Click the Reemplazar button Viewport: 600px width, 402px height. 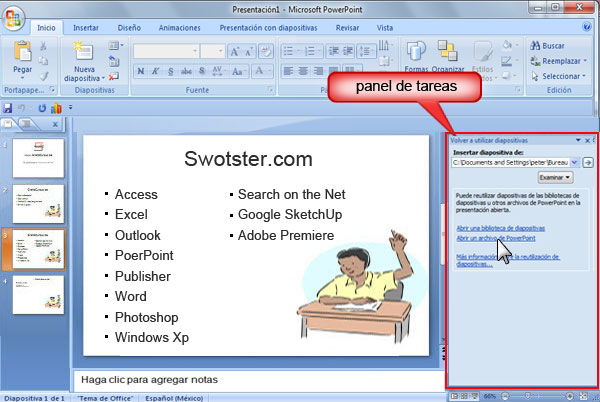[x=558, y=61]
